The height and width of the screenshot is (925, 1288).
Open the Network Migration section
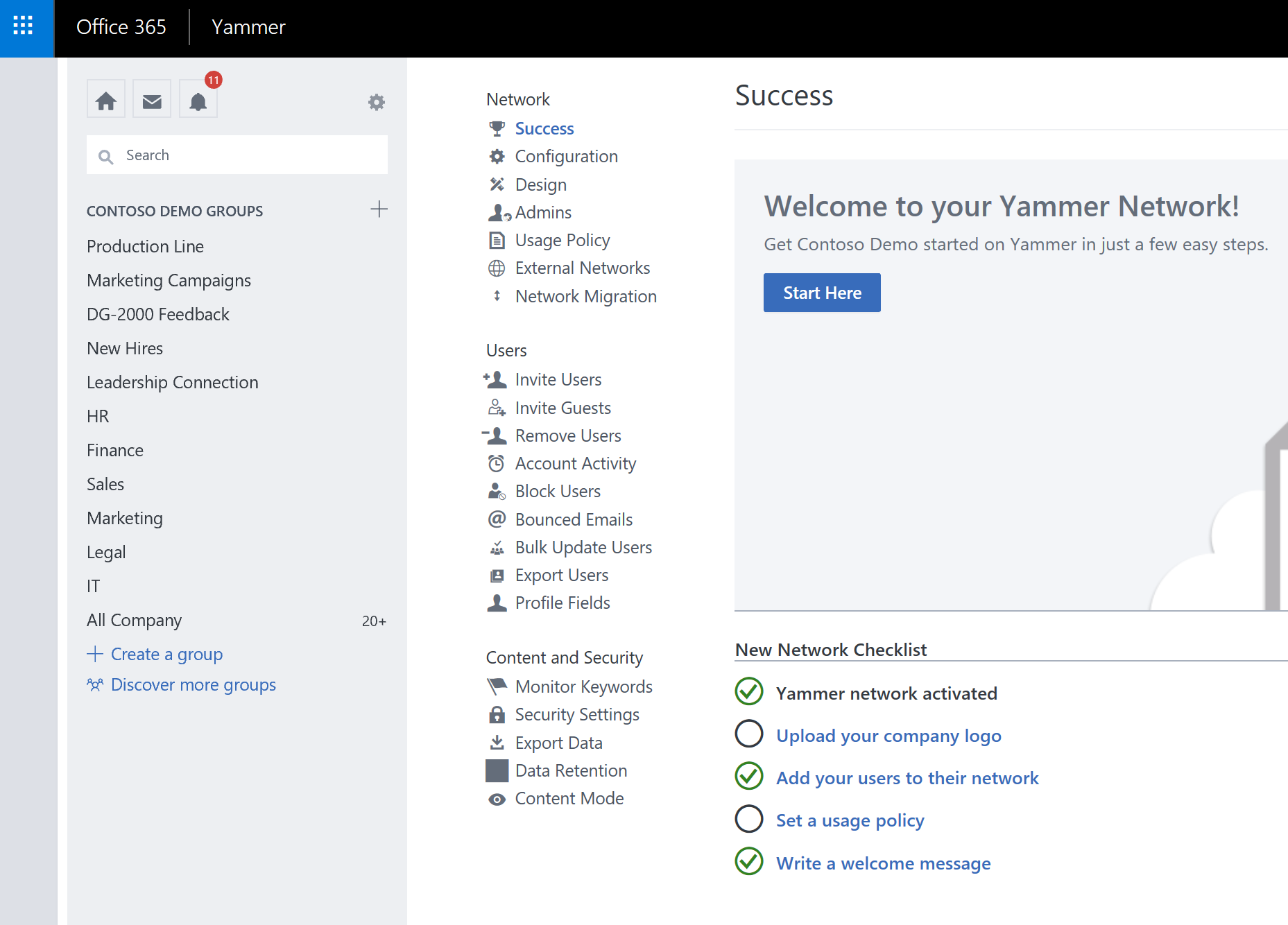(x=585, y=296)
